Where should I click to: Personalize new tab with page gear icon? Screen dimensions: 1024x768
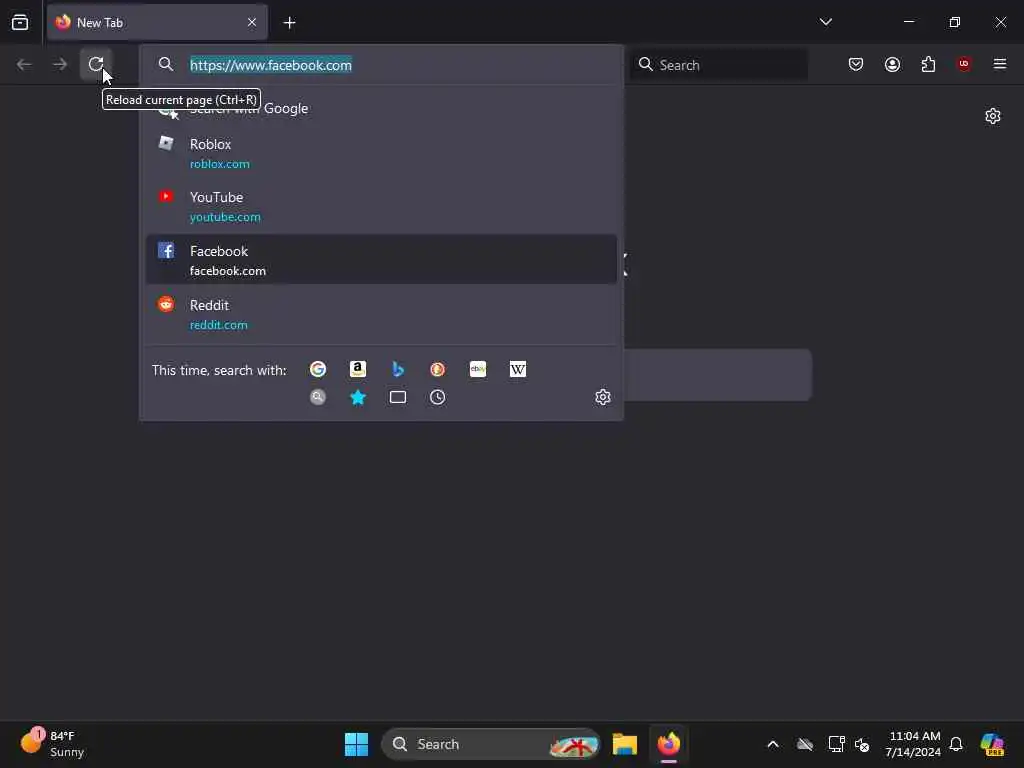pos(993,116)
